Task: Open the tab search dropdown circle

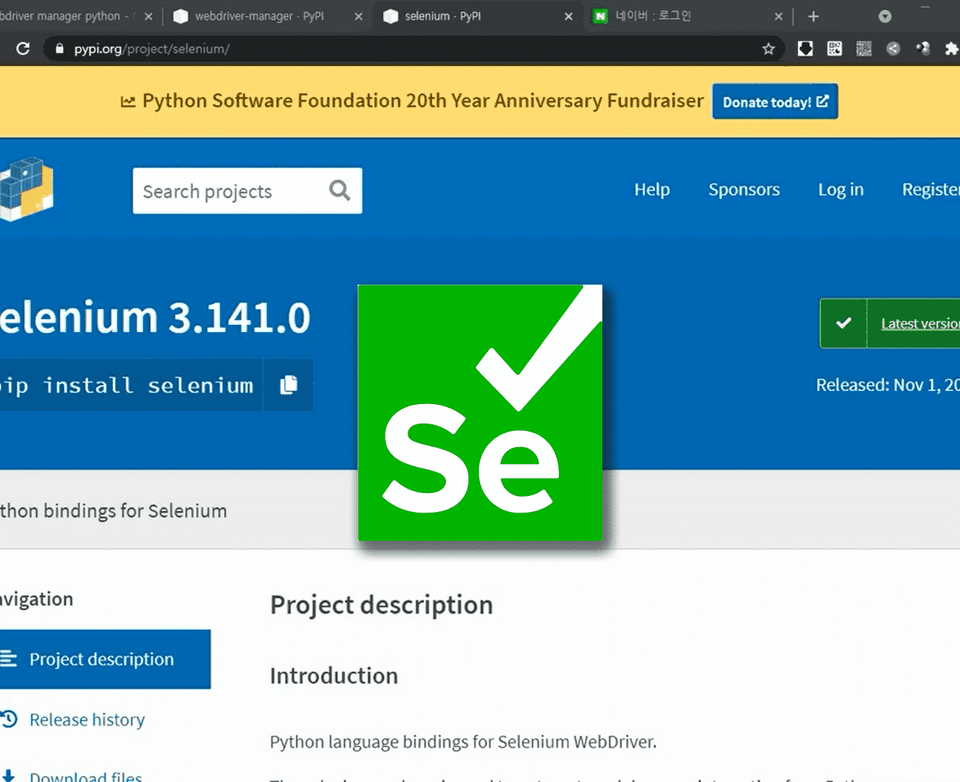Action: 885,17
